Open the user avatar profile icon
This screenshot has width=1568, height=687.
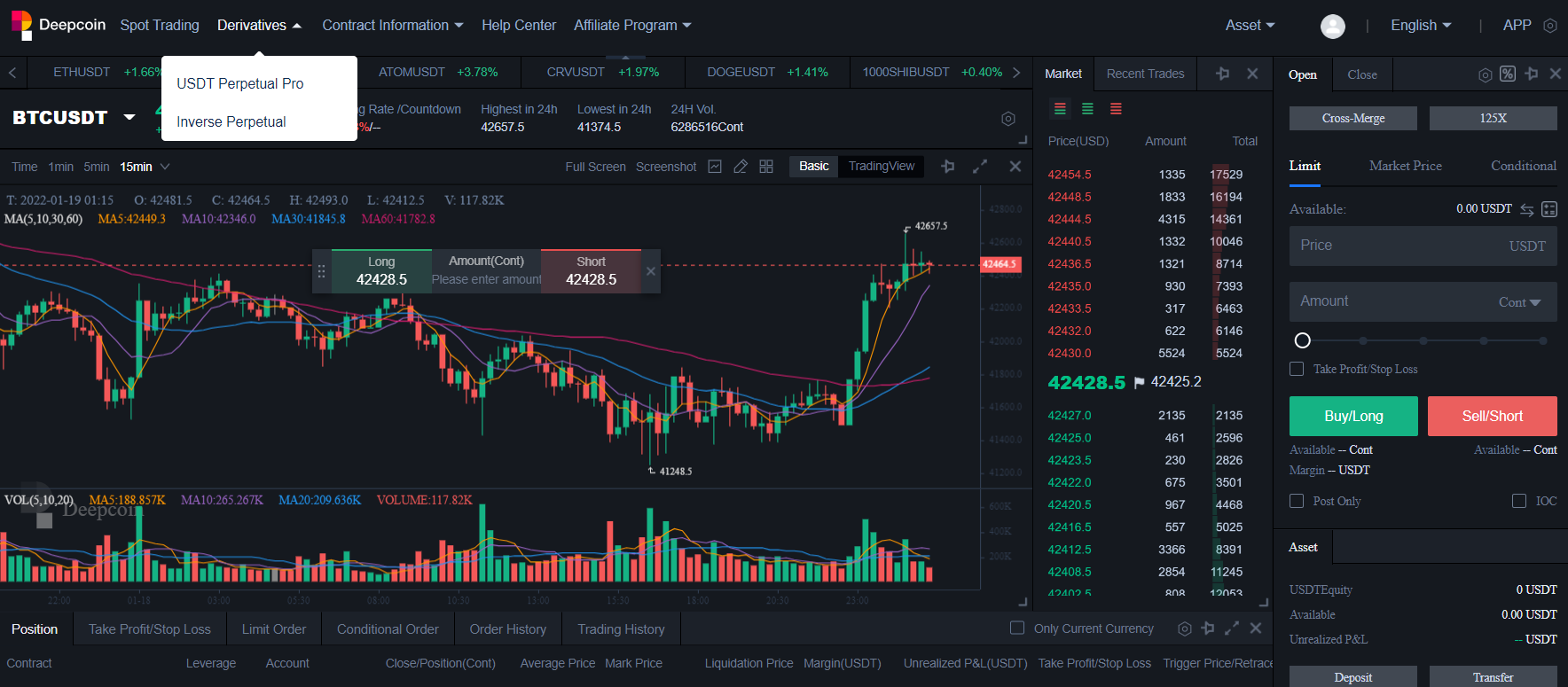coord(1333,26)
